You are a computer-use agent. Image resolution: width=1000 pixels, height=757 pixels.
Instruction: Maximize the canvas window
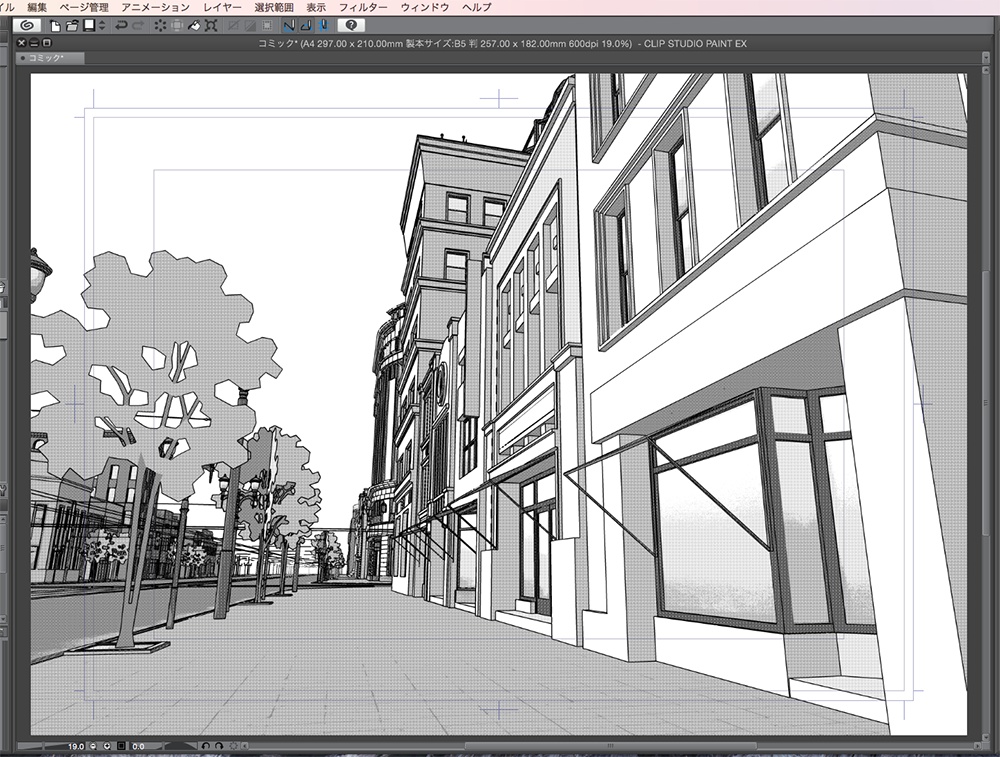pyautogui.click(x=47, y=43)
